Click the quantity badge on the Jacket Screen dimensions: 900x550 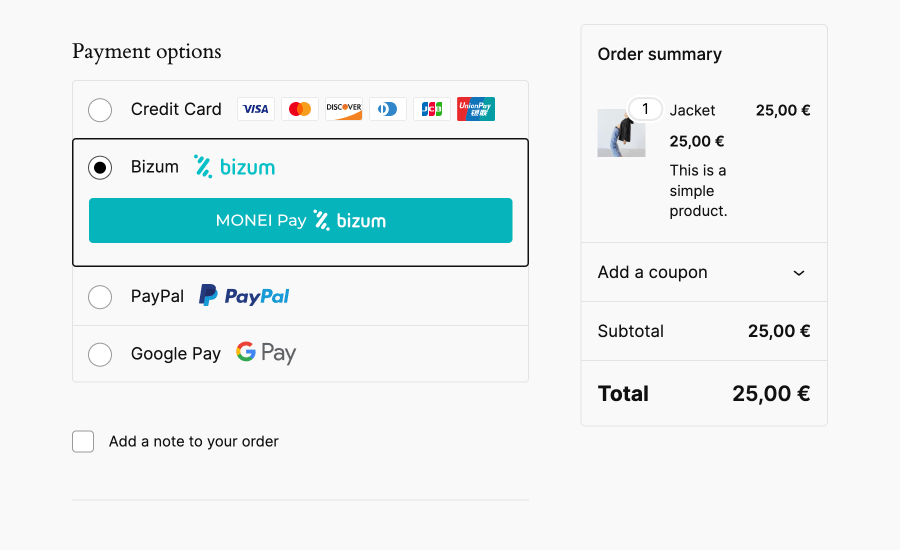pyautogui.click(x=645, y=109)
